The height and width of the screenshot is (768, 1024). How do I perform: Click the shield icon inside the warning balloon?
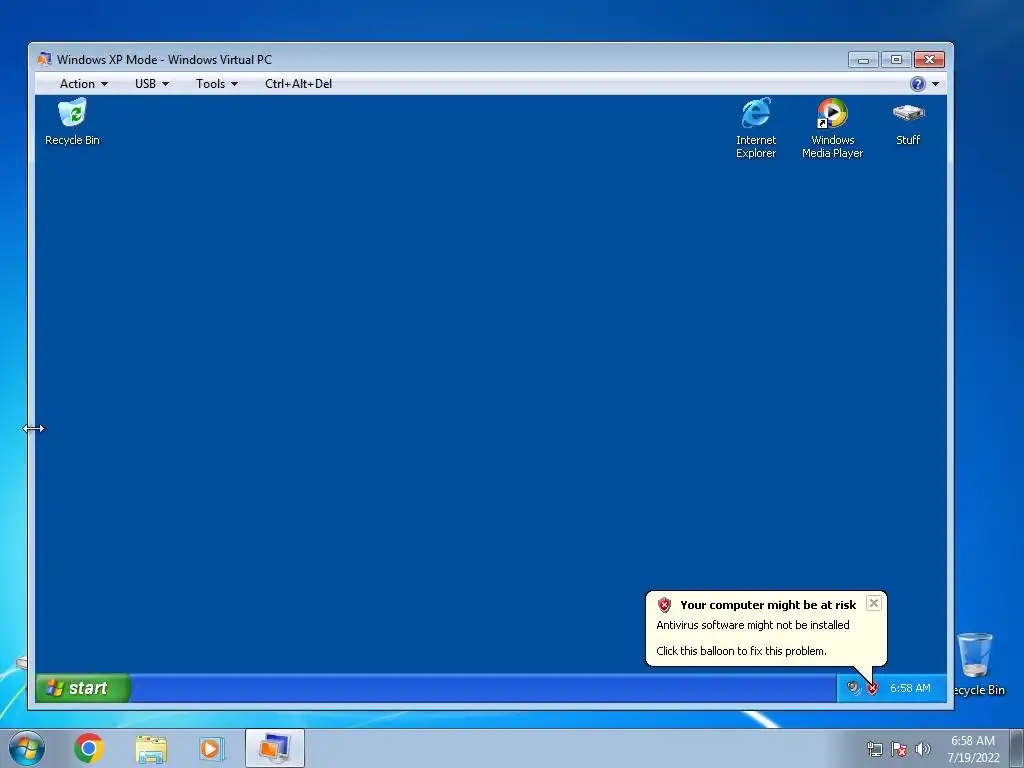(x=664, y=605)
